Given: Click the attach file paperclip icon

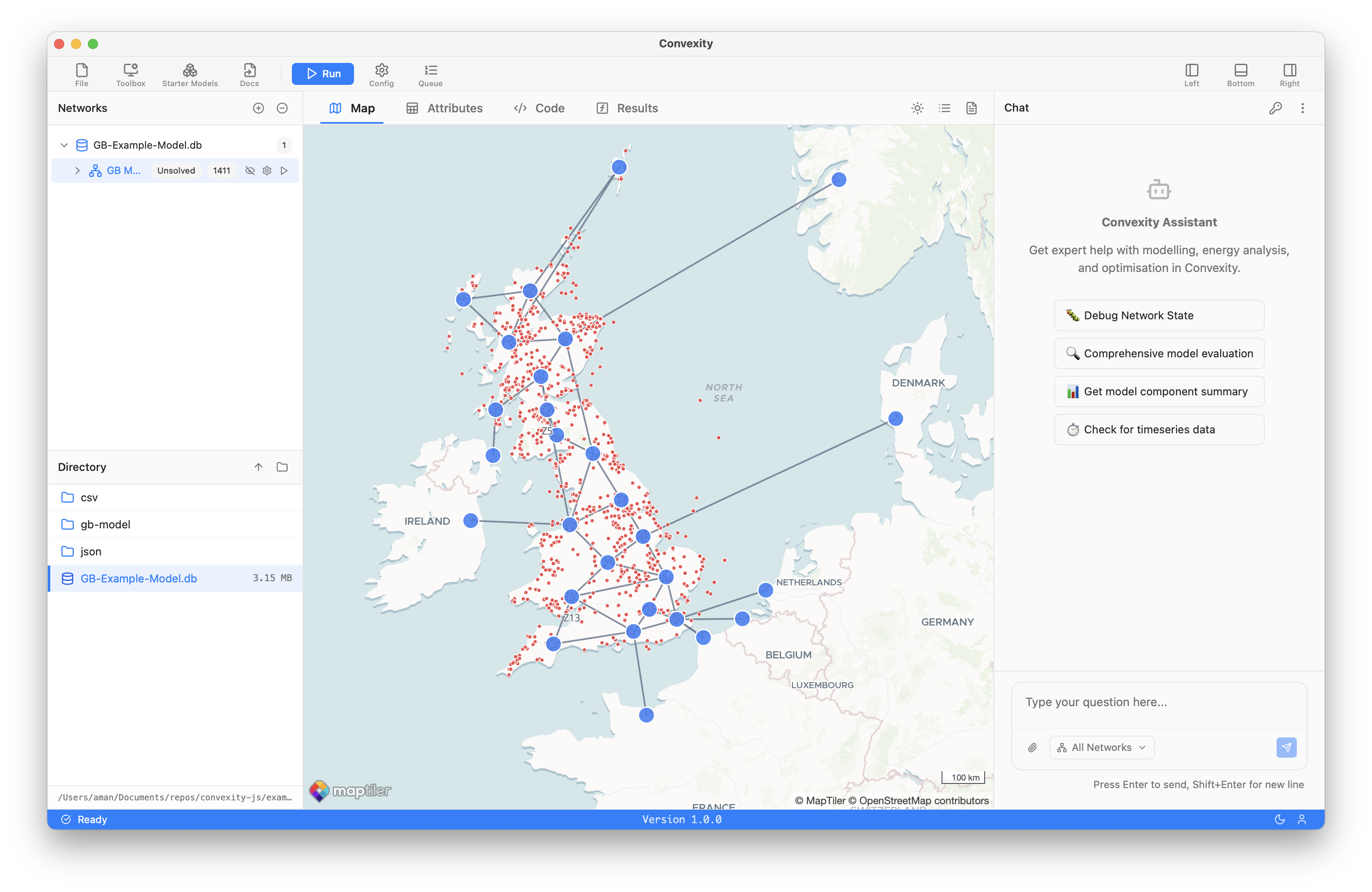Looking at the screenshot, I should pos(1032,748).
